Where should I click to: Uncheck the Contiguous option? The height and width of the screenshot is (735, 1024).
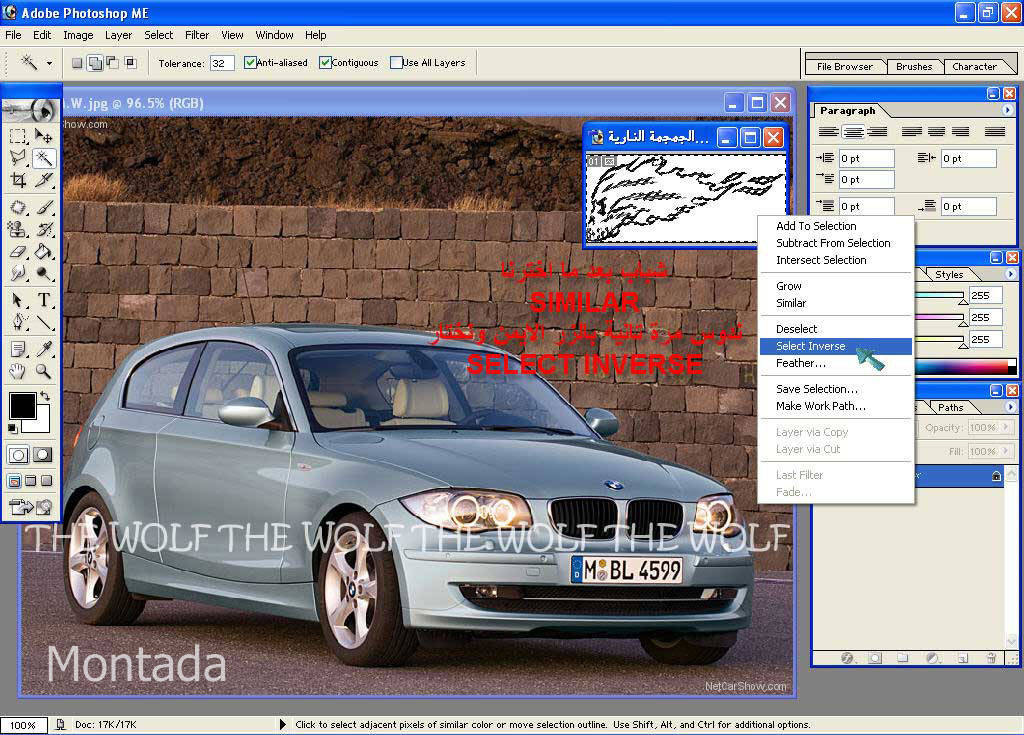pyautogui.click(x=325, y=63)
